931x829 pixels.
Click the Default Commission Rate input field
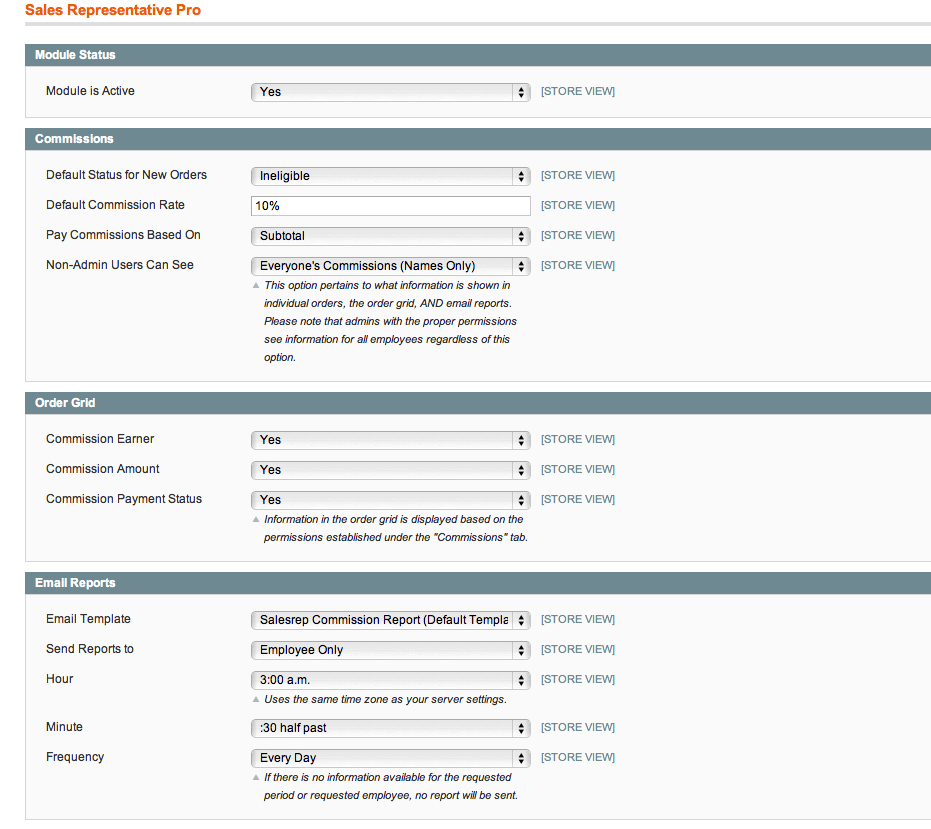(390, 206)
